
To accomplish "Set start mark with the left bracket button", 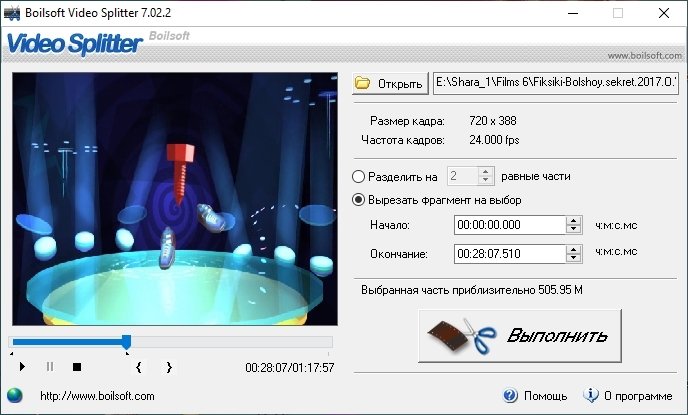I will tap(139, 367).
